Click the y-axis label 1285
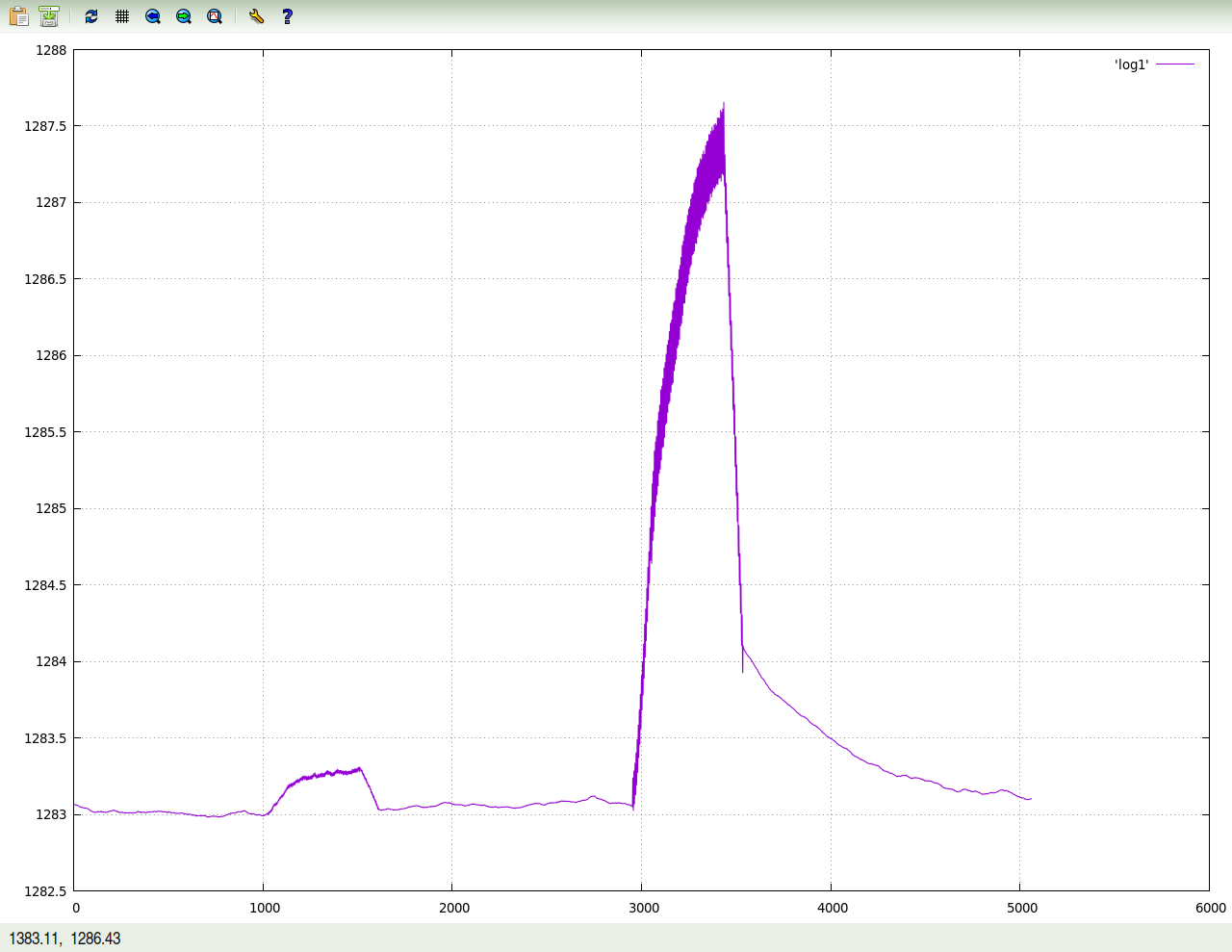This screenshot has width=1232, height=952. tap(51, 508)
